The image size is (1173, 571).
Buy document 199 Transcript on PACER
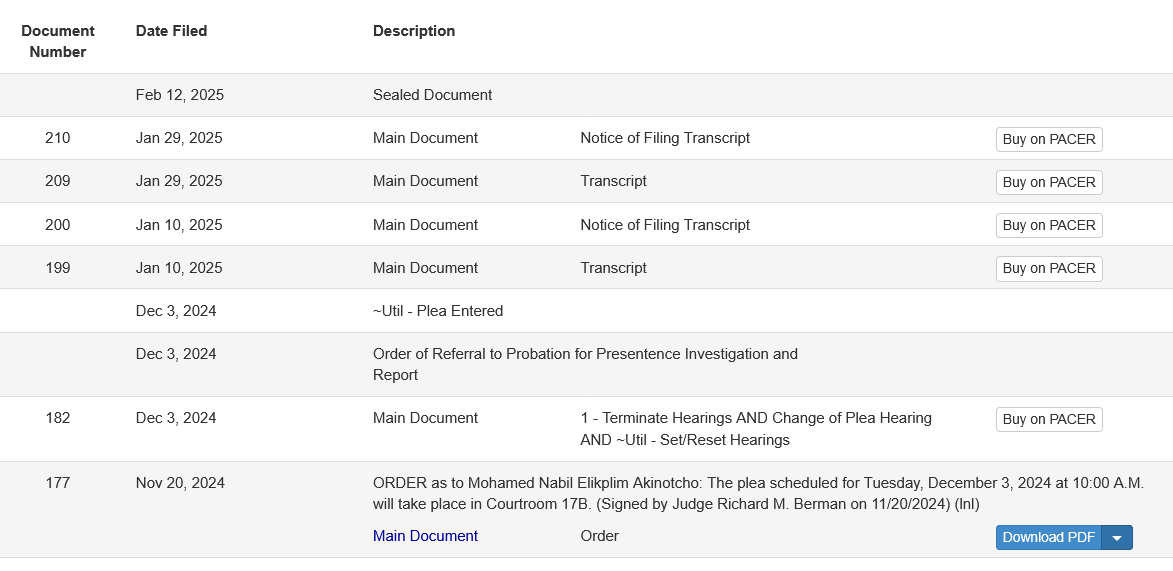pyautogui.click(x=1049, y=269)
